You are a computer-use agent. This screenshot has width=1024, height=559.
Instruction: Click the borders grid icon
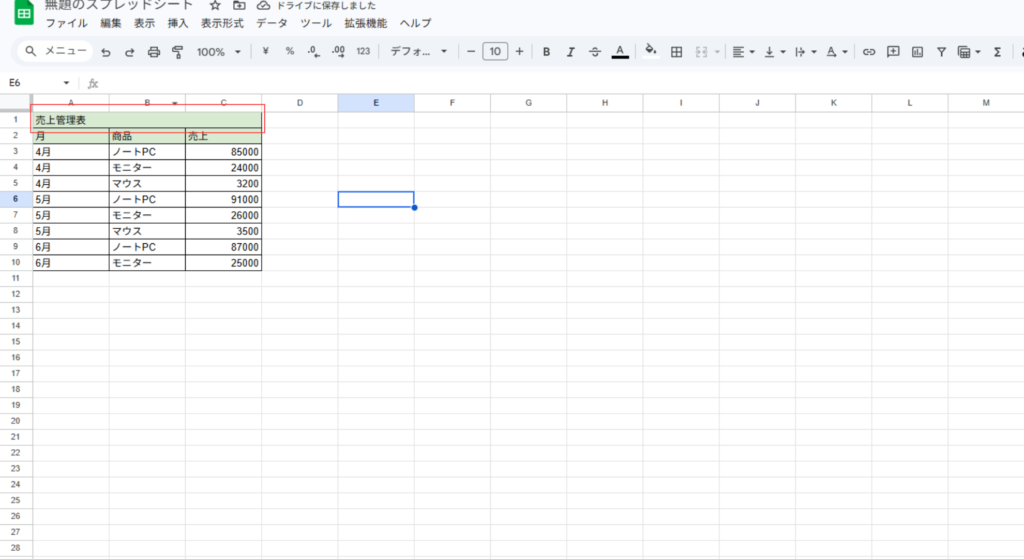676,52
